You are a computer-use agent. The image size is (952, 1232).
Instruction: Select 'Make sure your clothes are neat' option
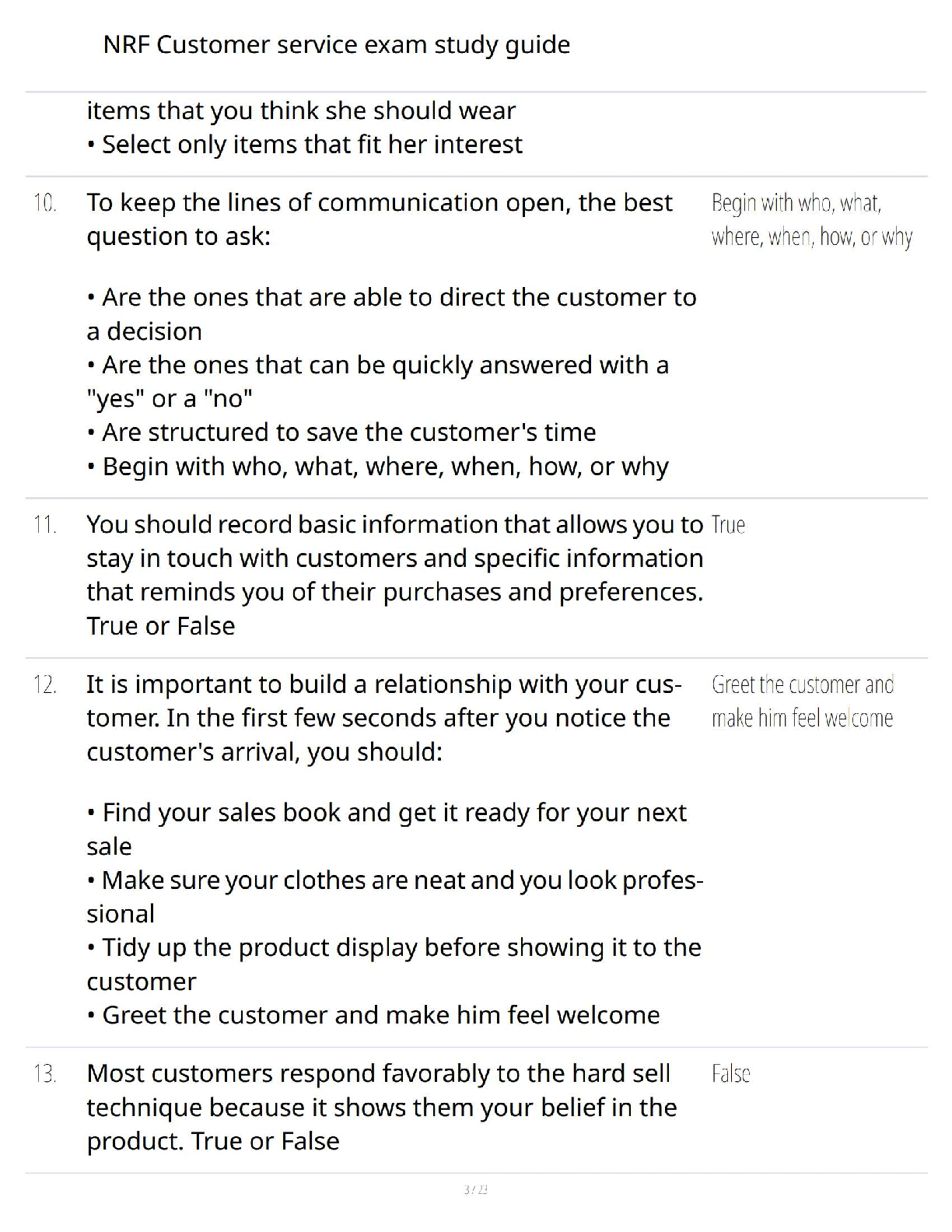394,896
